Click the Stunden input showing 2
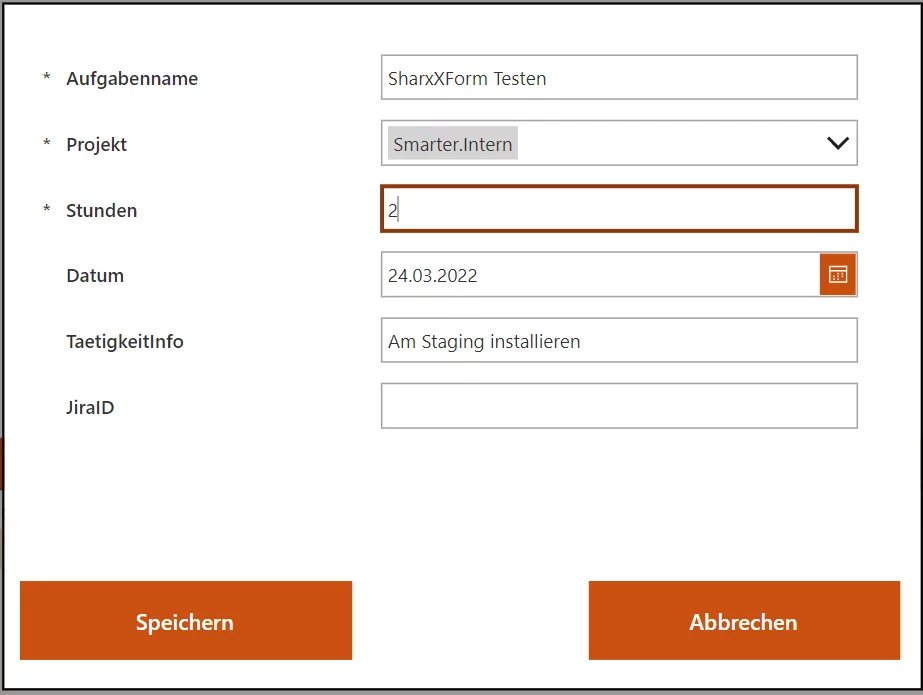This screenshot has width=923, height=695. coord(618,208)
